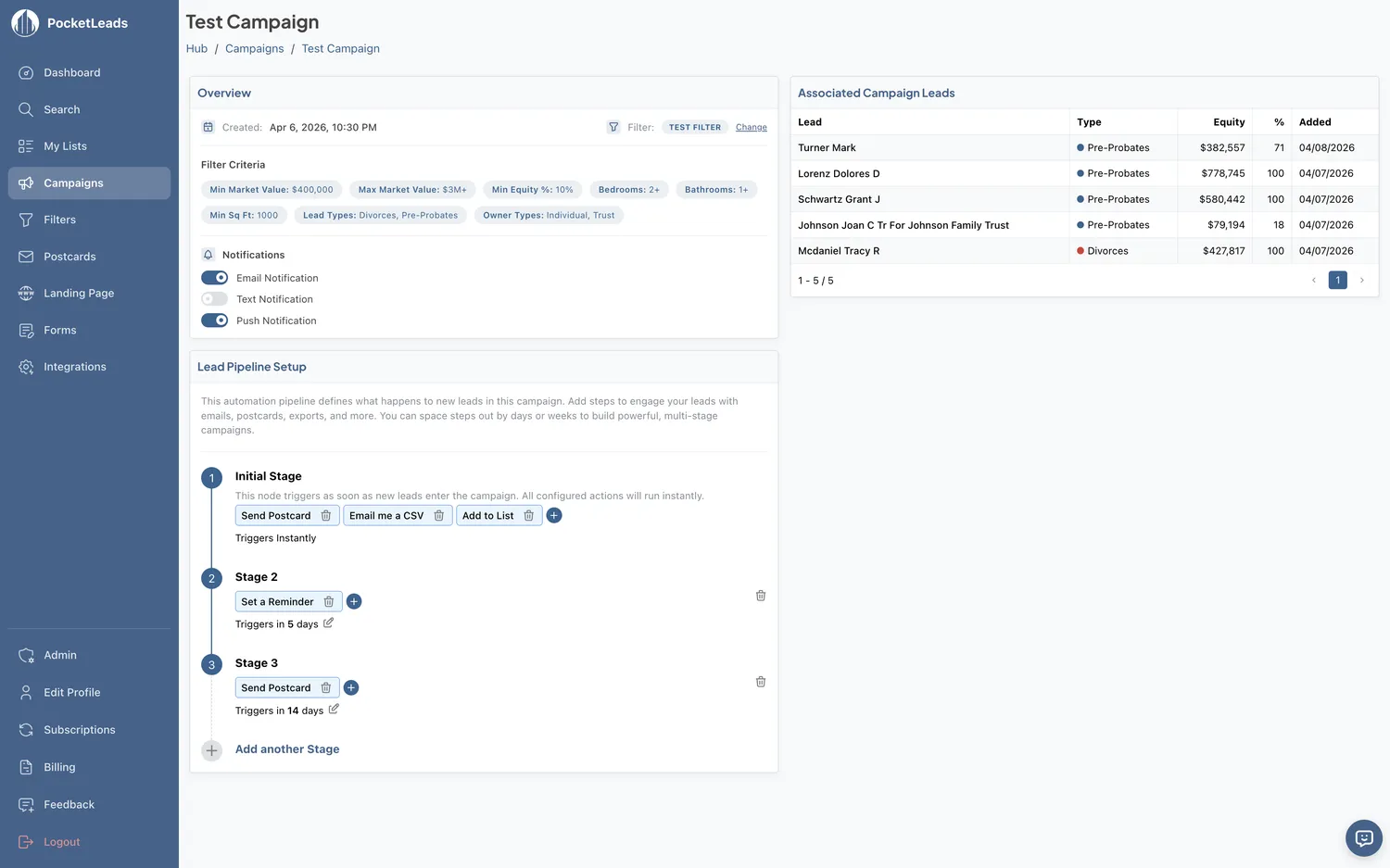
Task: Open Johnson Joan C Tr lead row
Action: pos(1084,225)
